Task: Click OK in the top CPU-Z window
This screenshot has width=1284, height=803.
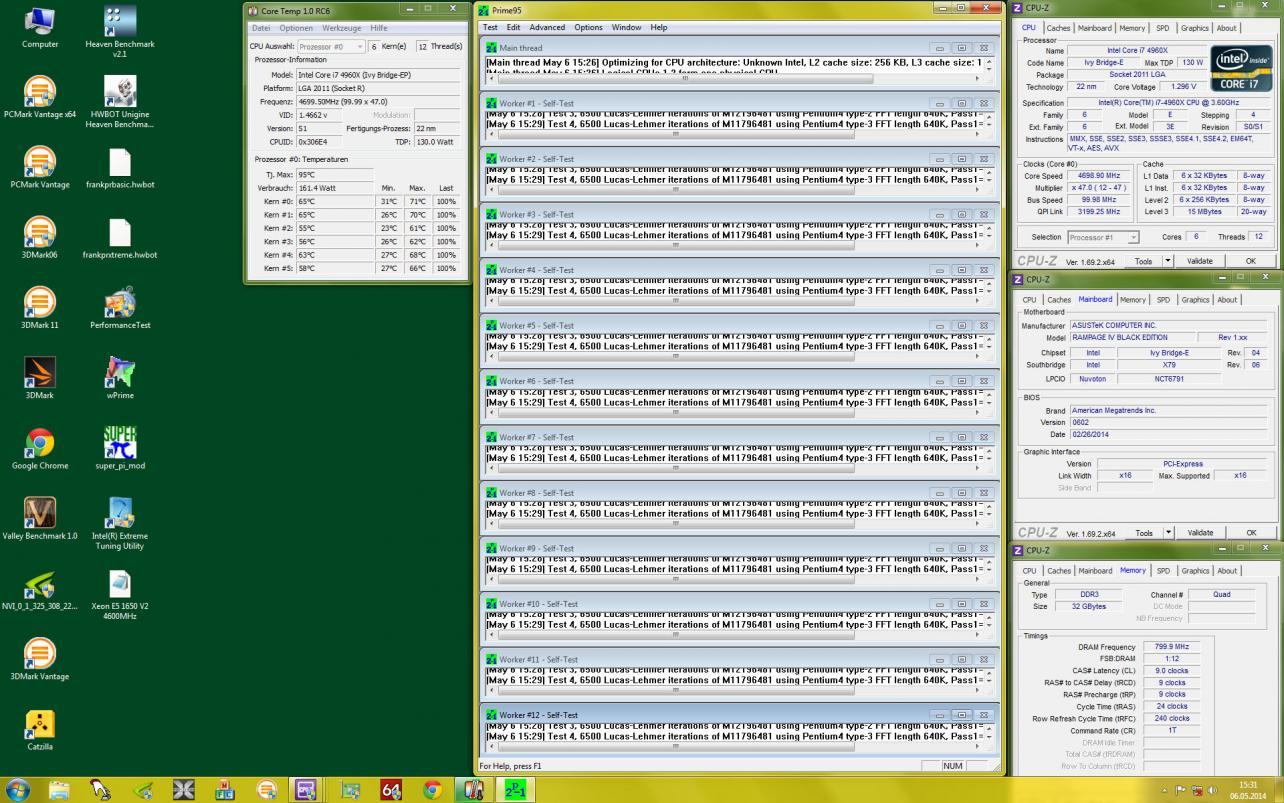Action: click(x=1251, y=261)
